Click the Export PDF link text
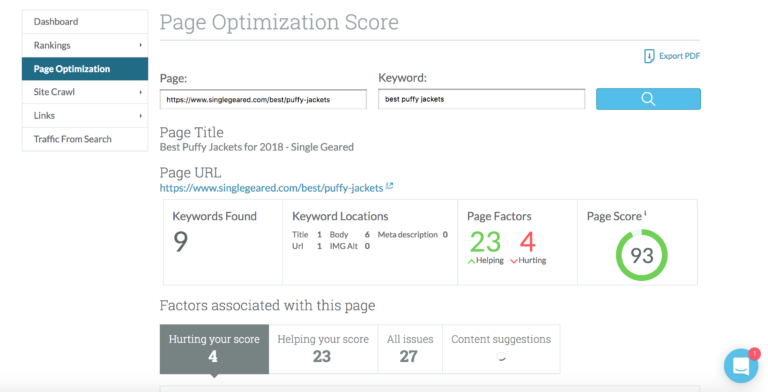Image resolution: width=768 pixels, height=392 pixels. (x=679, y=56)
